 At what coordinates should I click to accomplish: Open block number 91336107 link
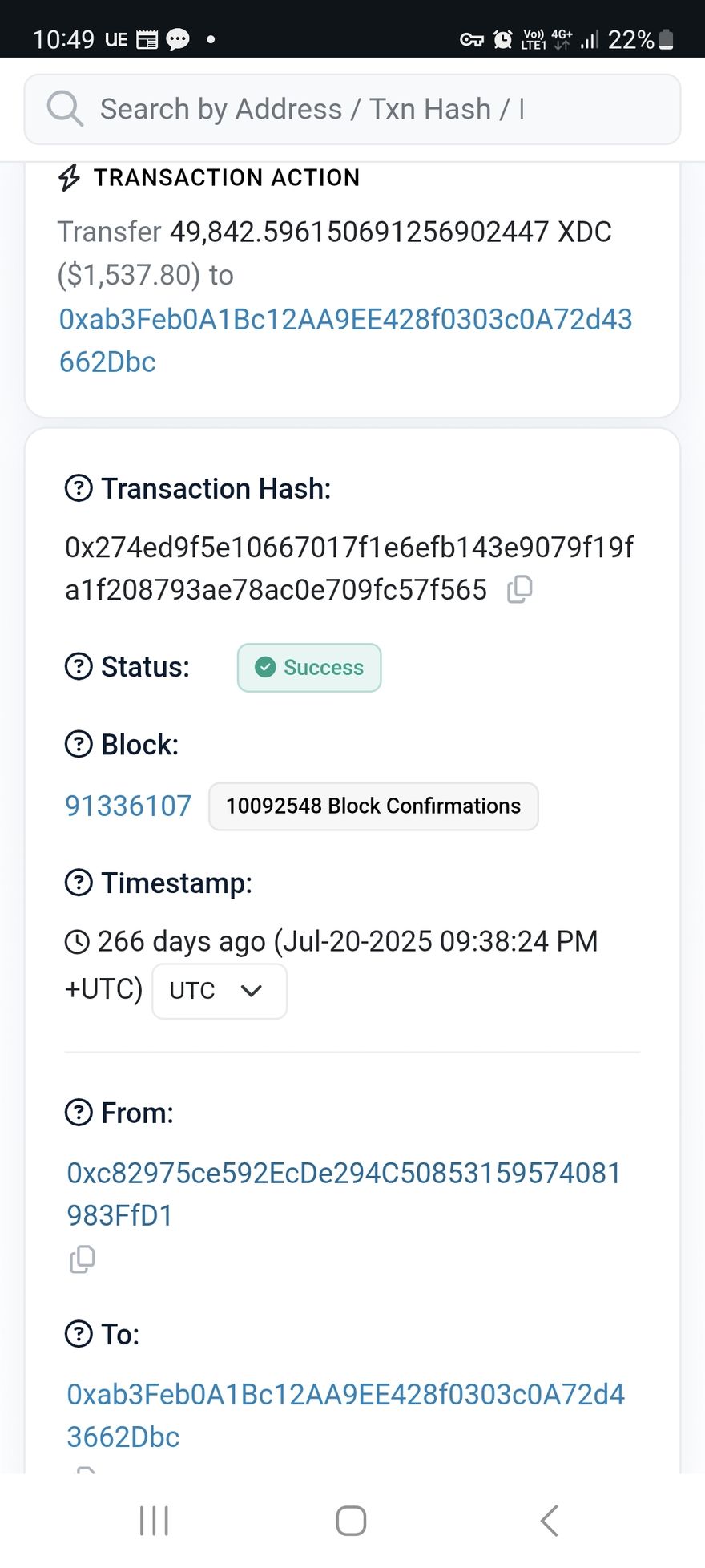point(128,806)
